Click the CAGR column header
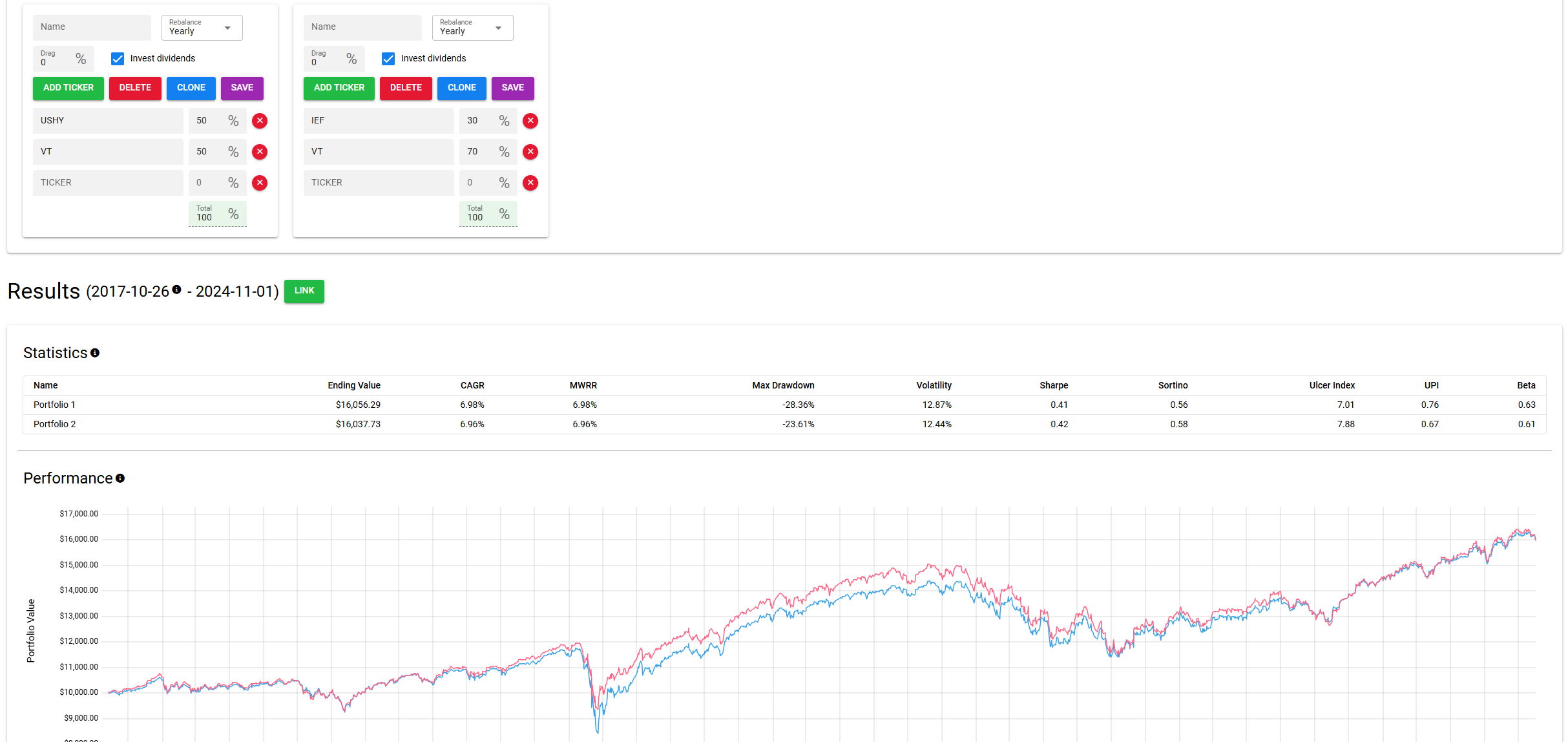This screenshot has height=742, width=1568. pyautogui.click(x=472, y=386)
